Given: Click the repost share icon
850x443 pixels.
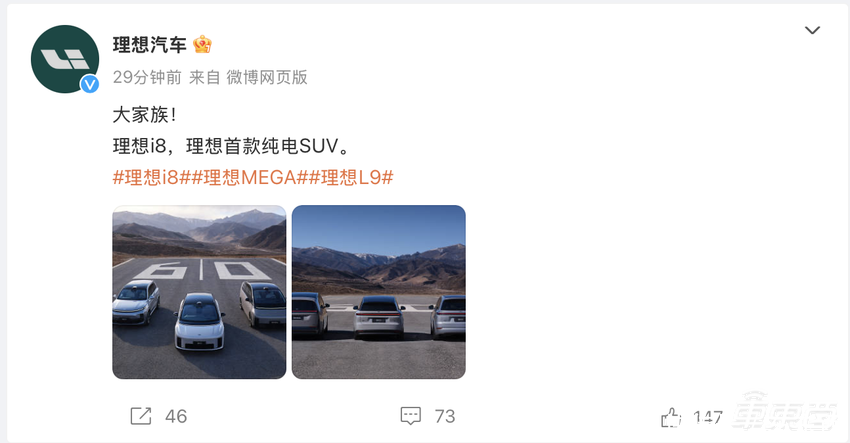Looking at the screenshot, I should 141,416.
